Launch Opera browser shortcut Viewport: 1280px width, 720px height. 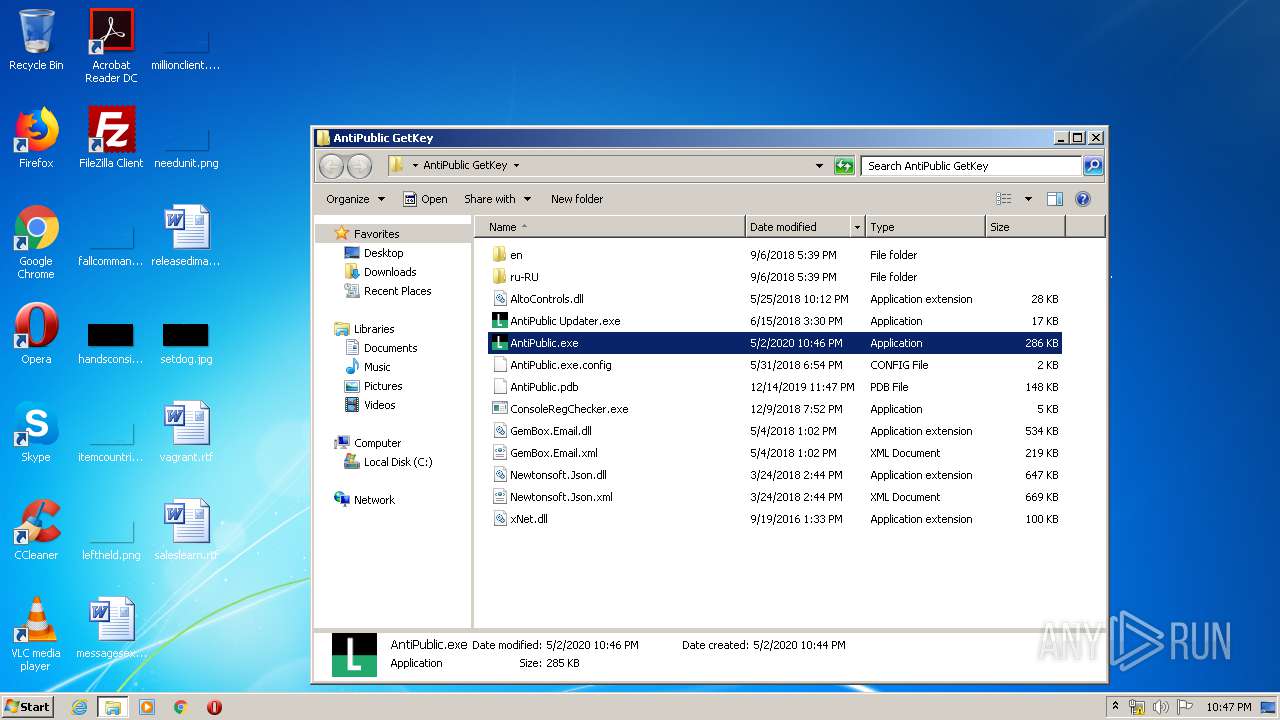point(36,334)
